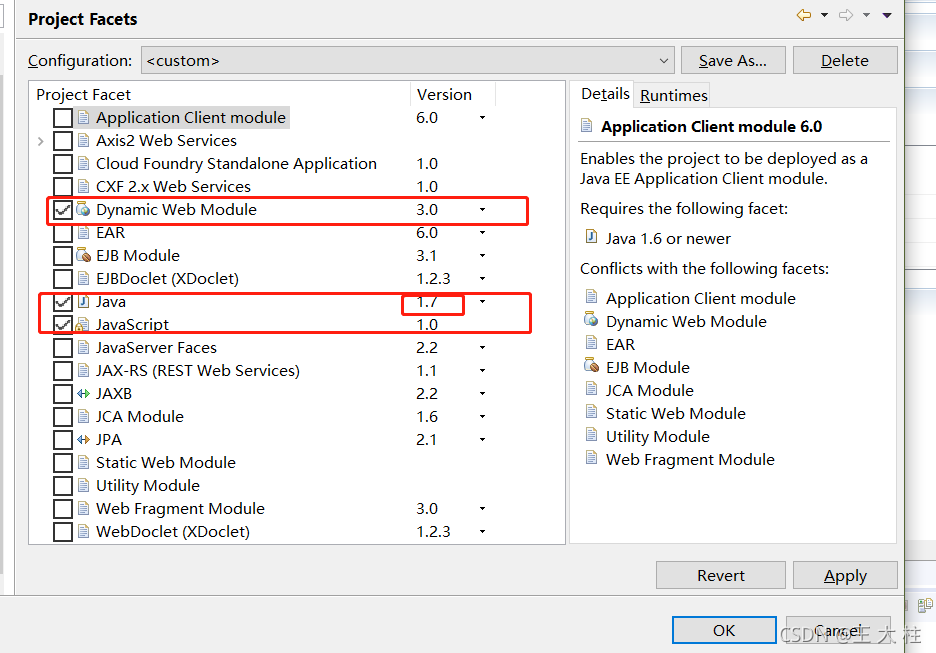The height and width of the screenshot is (653, 936).
Task: Switch to the Runtimes tab
Action: point(673,96)
